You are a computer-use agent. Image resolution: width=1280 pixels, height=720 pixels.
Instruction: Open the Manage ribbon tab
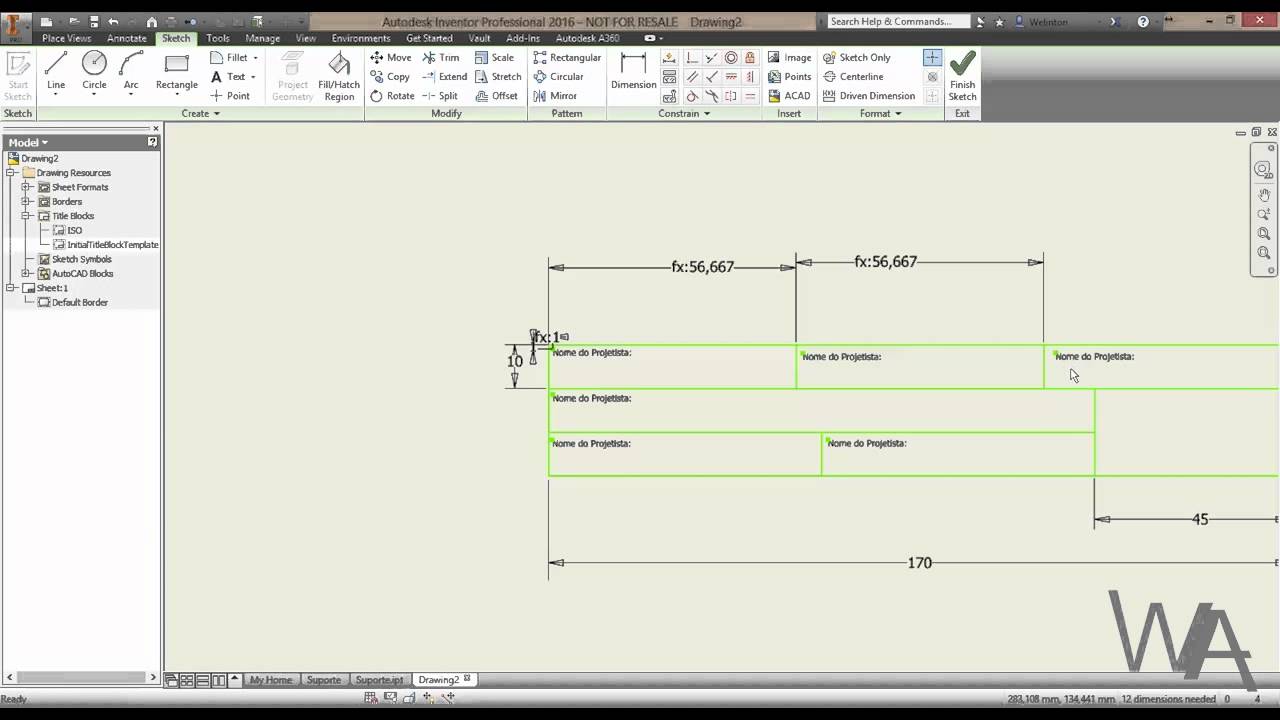tap(263, 38)
